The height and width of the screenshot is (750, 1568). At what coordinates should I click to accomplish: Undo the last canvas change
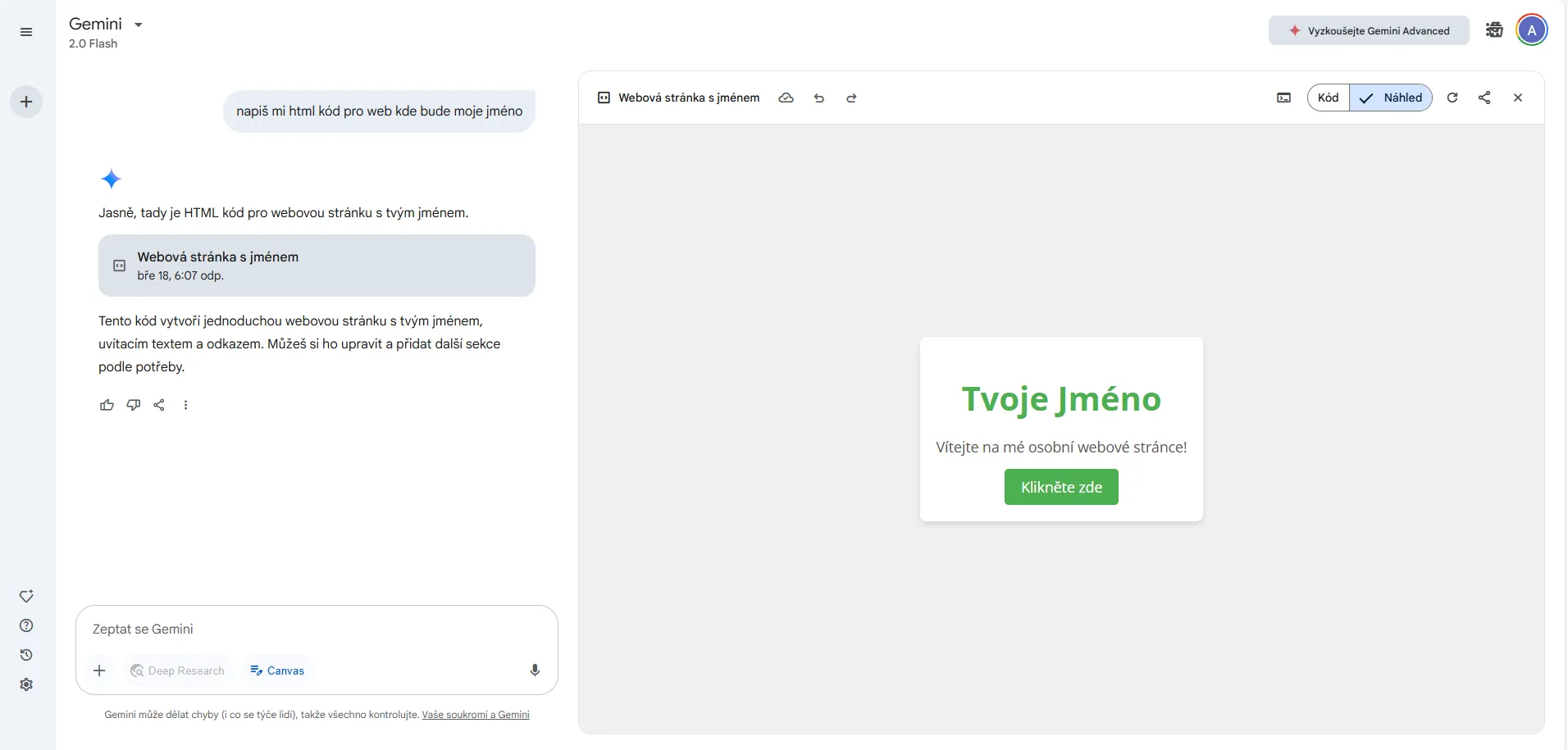click(818, 98)
